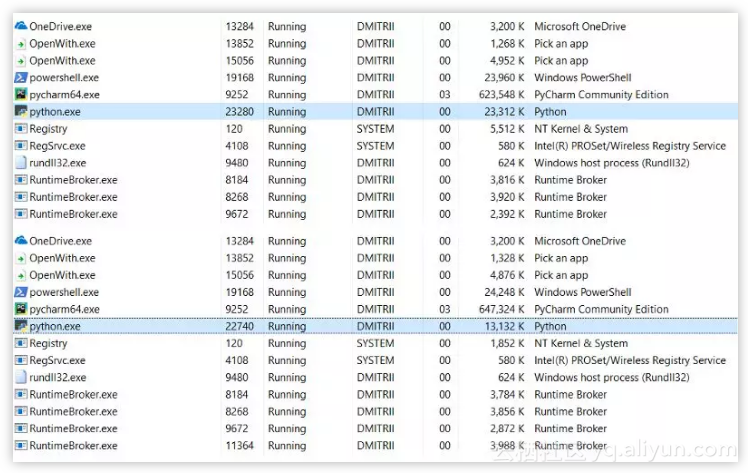
Task: Click the Registry icon in the 5,512 K row
Action: point(21,129)
